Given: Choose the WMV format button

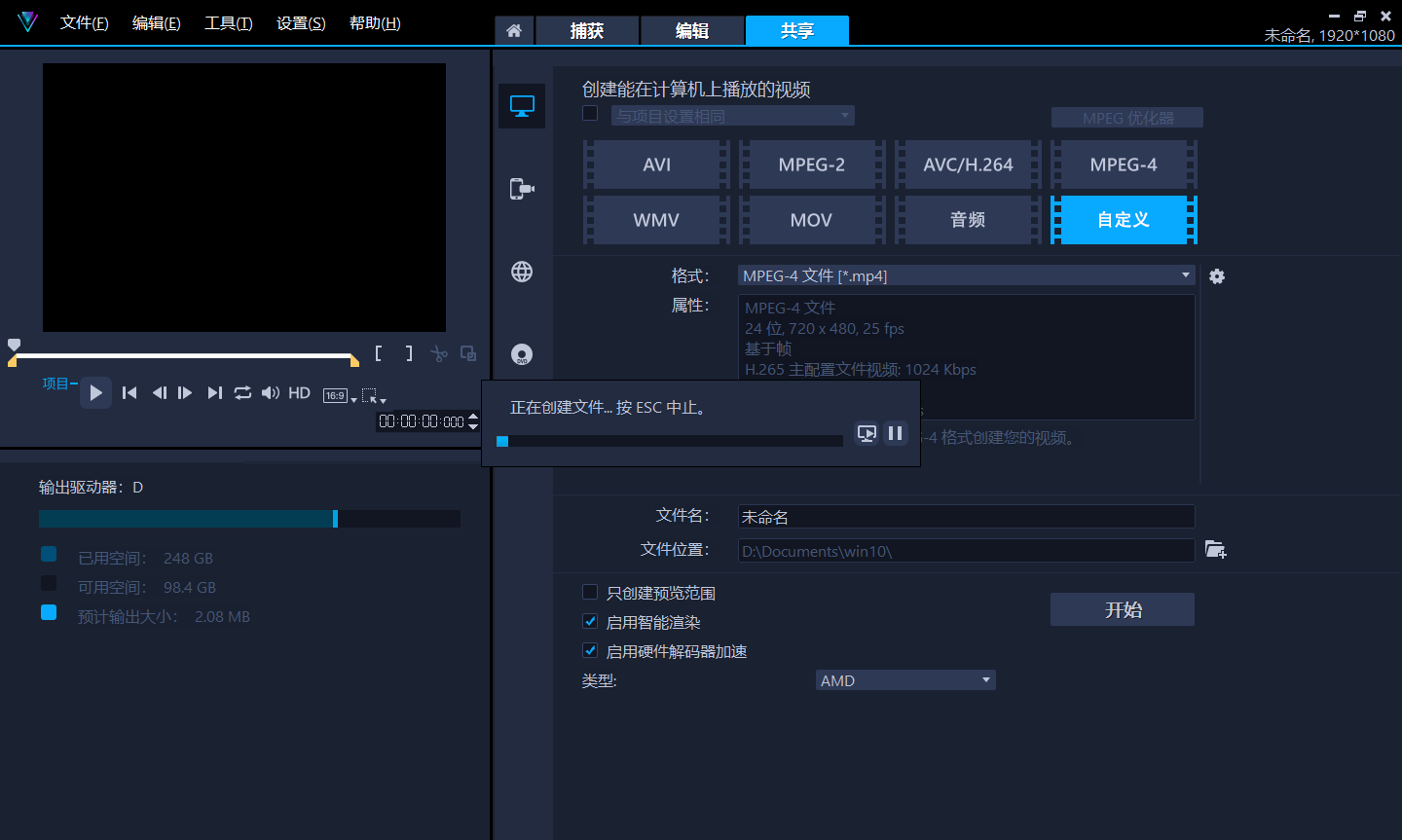Looking at the screenshot, I should [656, 220].
